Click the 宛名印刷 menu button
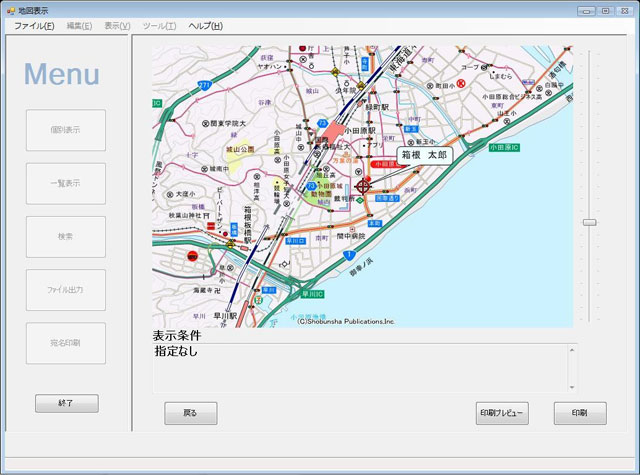Image resolution: width=640 pixels, height=475 pixels. coord(66,343)
